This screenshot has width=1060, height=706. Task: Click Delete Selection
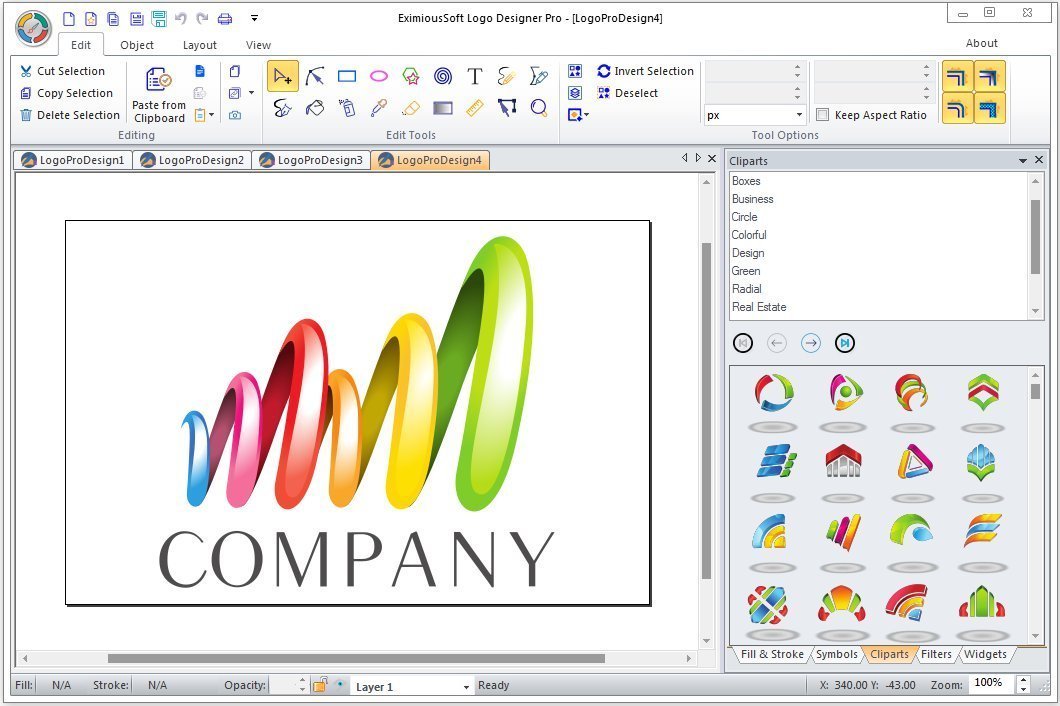tap(70, 115)
